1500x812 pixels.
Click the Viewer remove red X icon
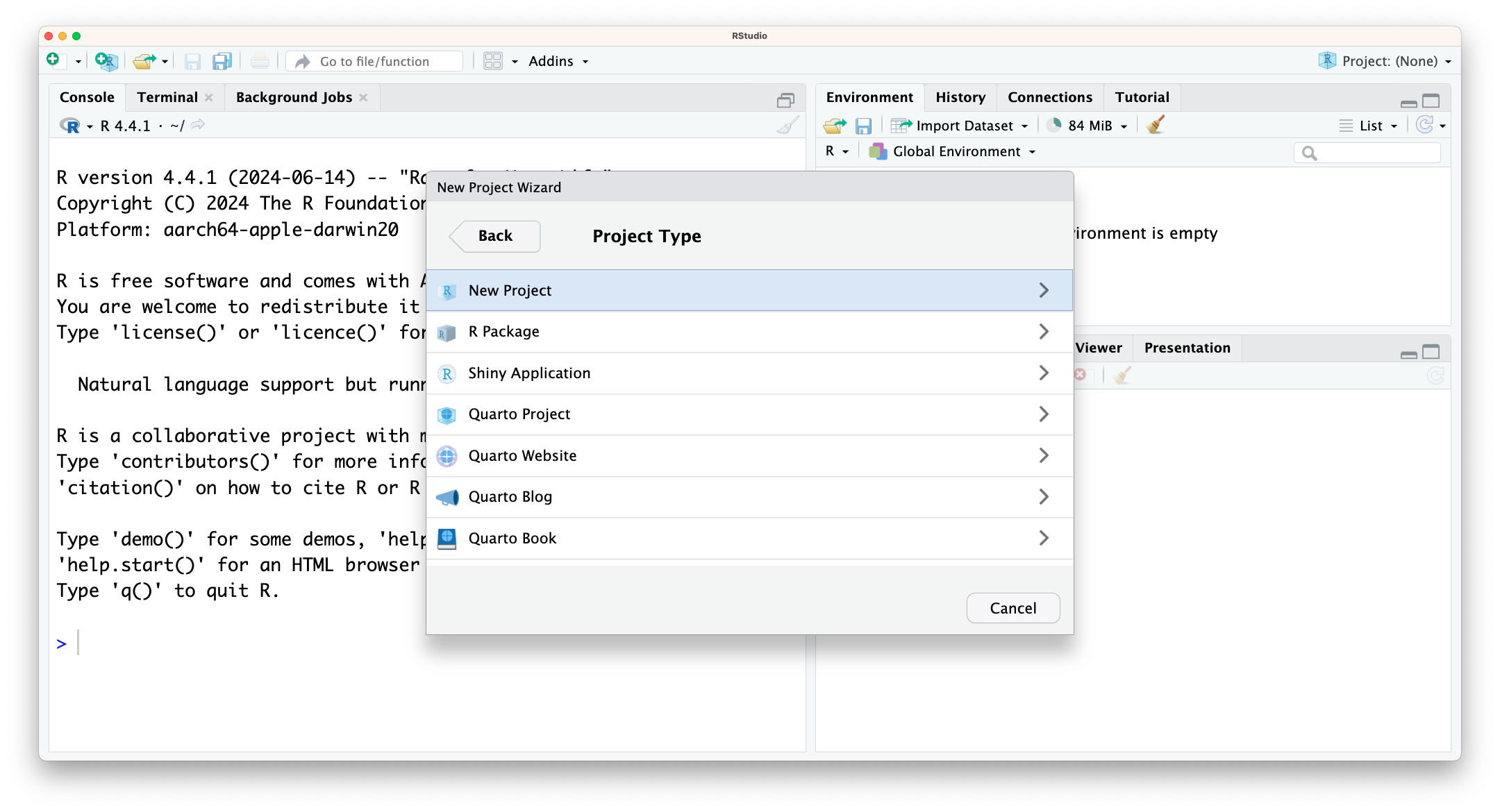tap(1081, 375)
